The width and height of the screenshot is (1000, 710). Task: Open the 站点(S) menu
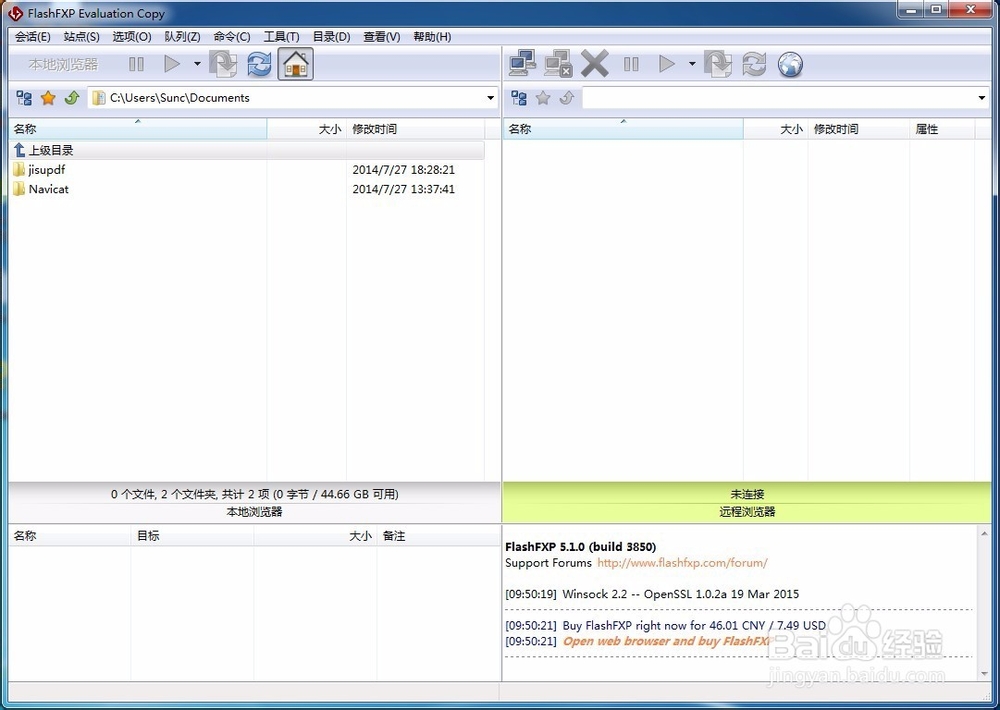click(82, 36)
